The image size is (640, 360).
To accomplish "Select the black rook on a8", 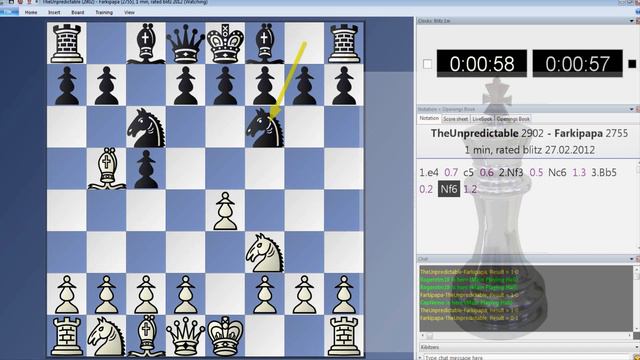I will (x=67, y=43).
